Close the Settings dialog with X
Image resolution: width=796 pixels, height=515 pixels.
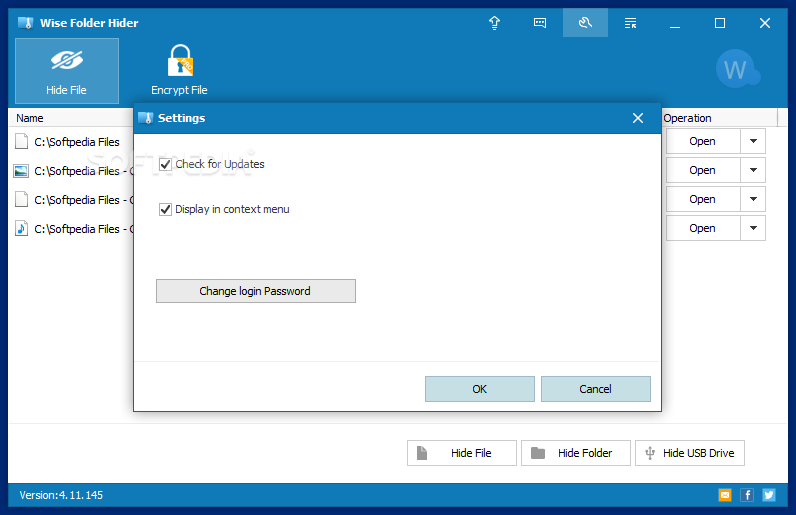(x=638, y=118)
